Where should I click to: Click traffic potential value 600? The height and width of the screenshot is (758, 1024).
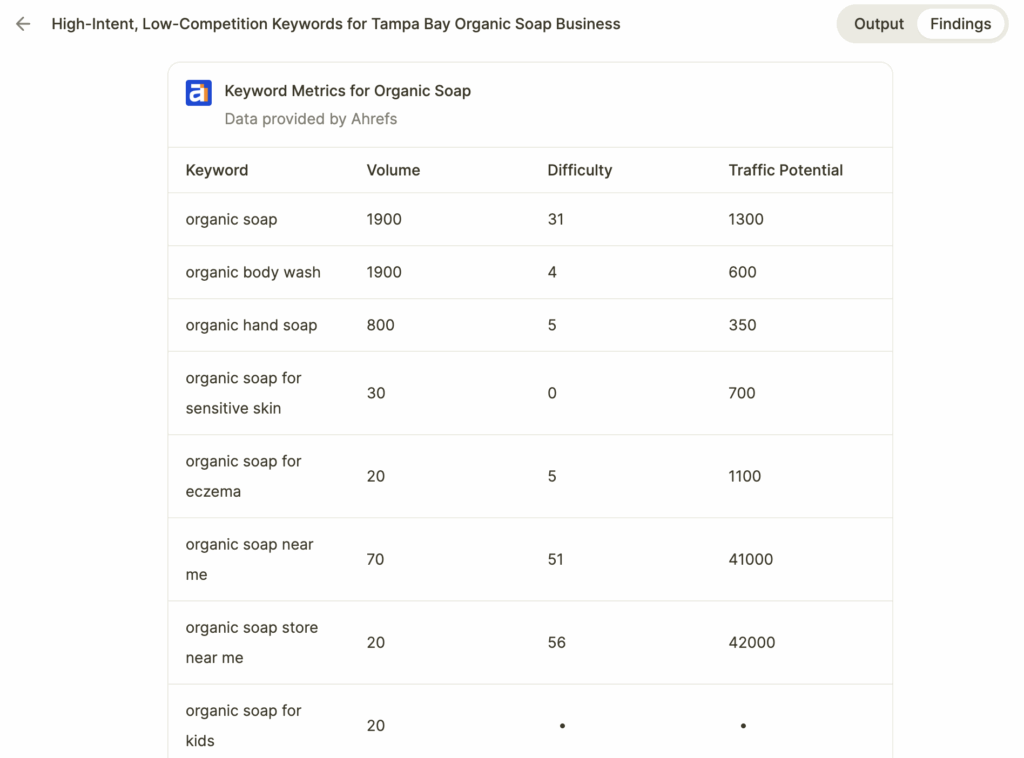(743, 272)
